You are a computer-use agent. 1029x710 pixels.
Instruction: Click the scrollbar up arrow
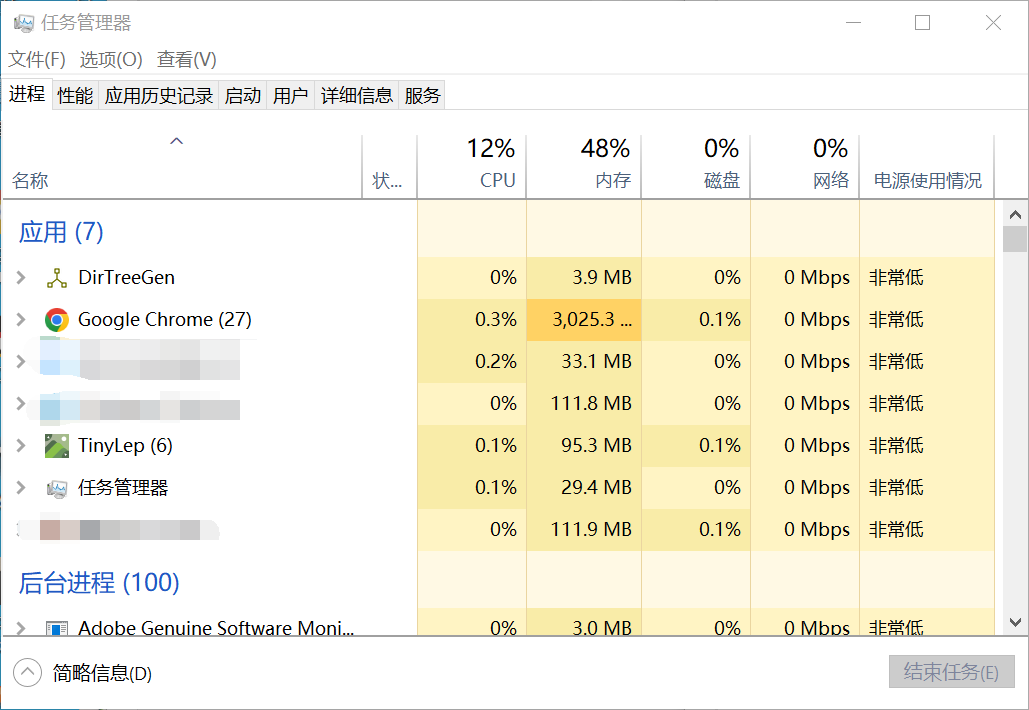tap(1015, 215)
